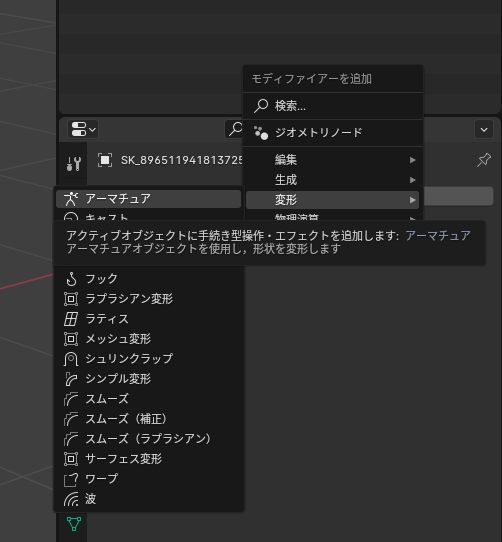Add the シュリンクラップ modifier
502x542 pixels.
(149, 359)
